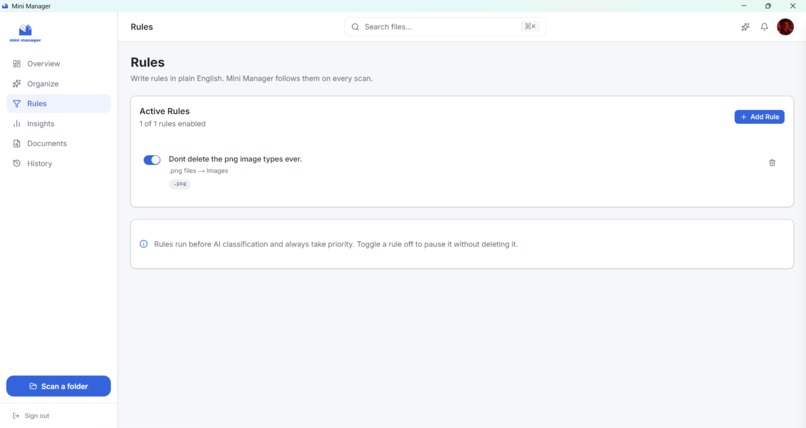806x428 pixels.
Task: Click the rule text 'Dont delete the png image types ever.'
Action: pyautogui.click(x=235, y=159)
